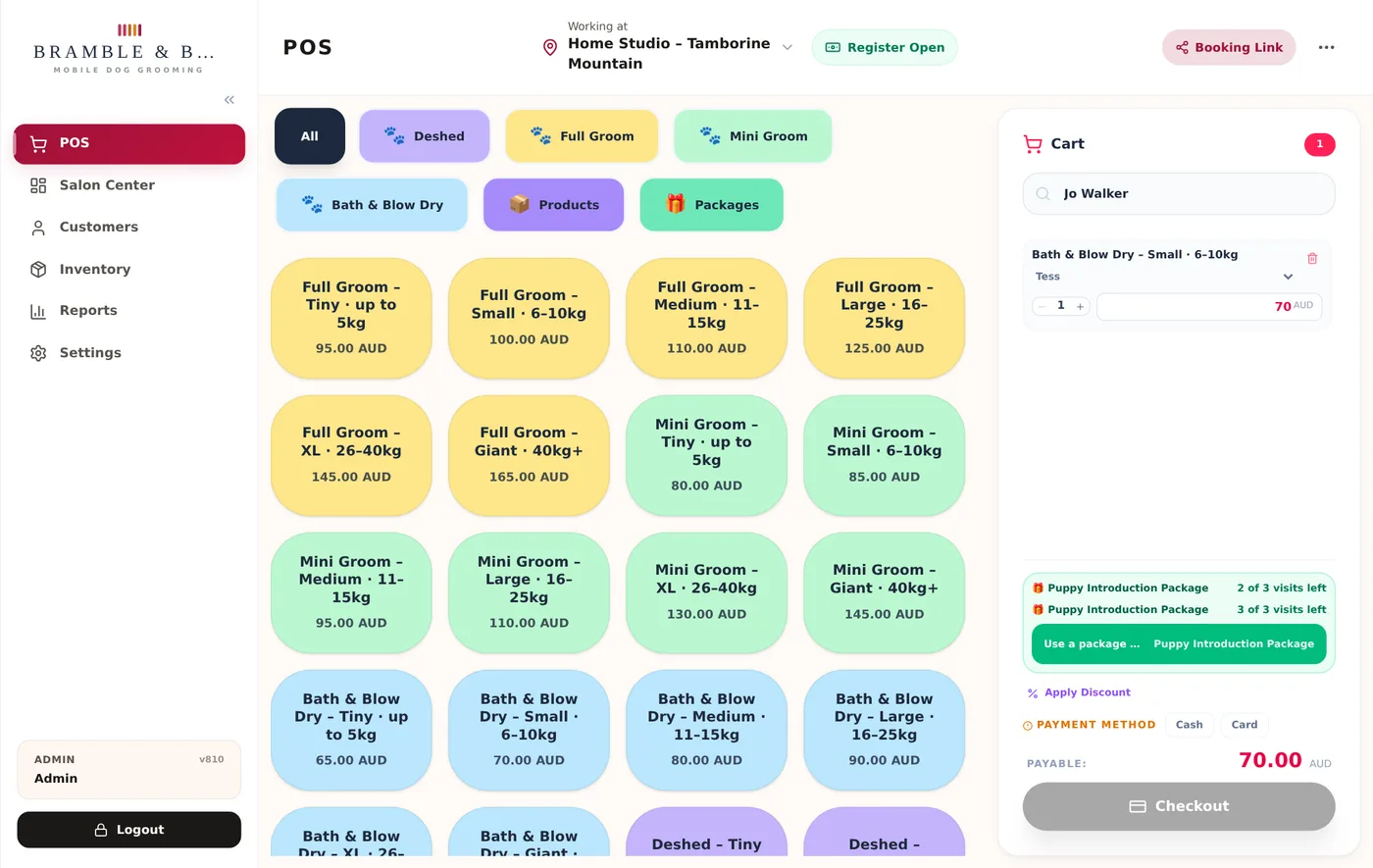The image size is (1373, 868).
Task: Click the paw icon on Mini Groom filter
Action: 710,136
